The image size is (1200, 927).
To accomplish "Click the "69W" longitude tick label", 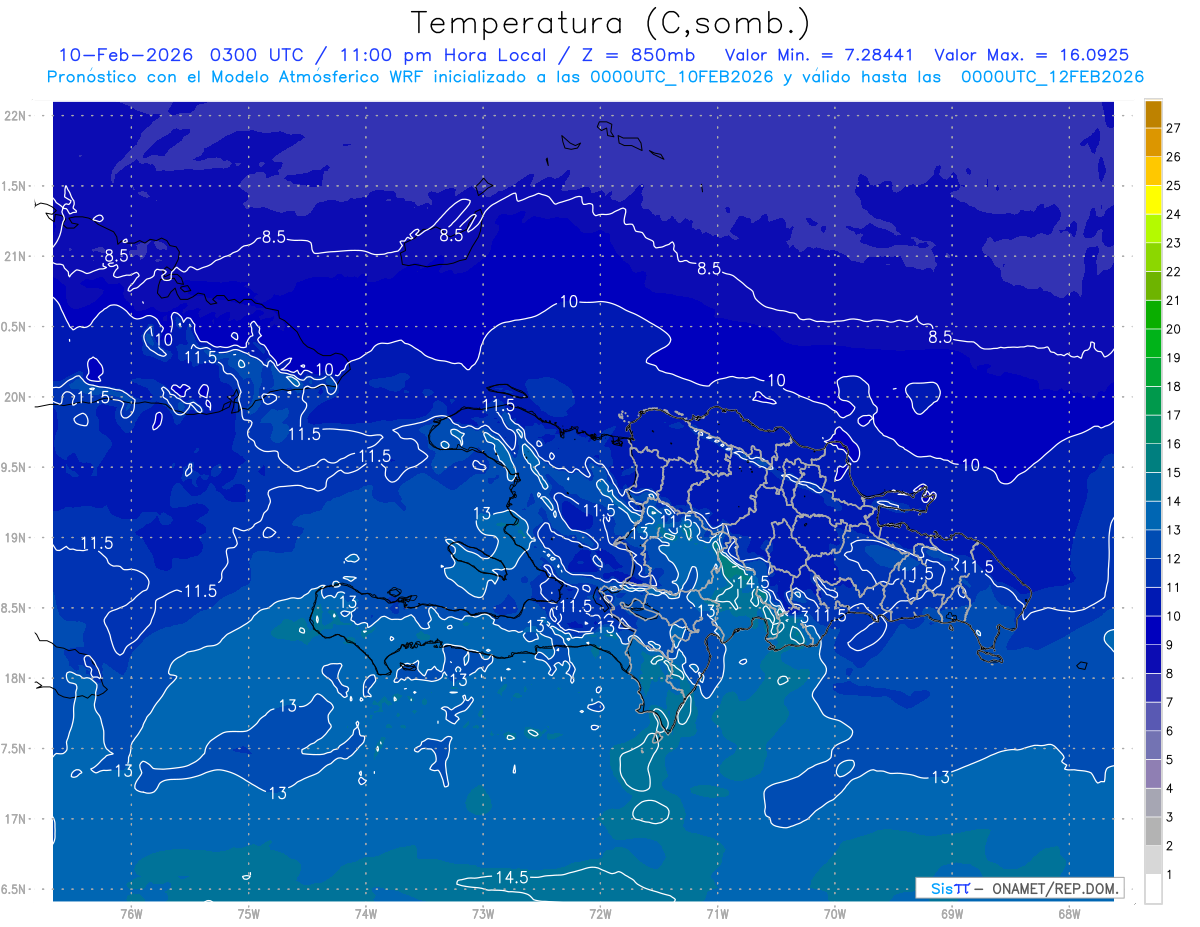I will [x=952, y=913].
